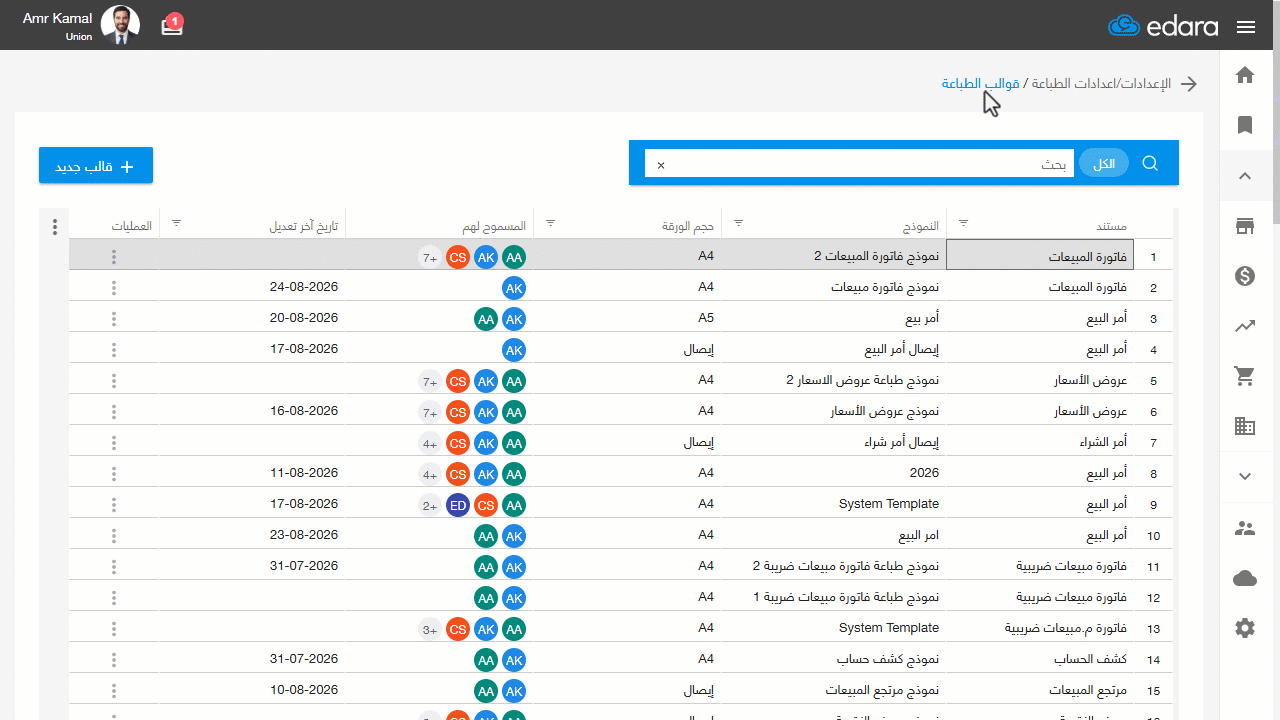The width and height of the screenshot is (1280, 720).
Task: Open actions menu for row 3 أمر بيع
Action: (x=114, y=319)
